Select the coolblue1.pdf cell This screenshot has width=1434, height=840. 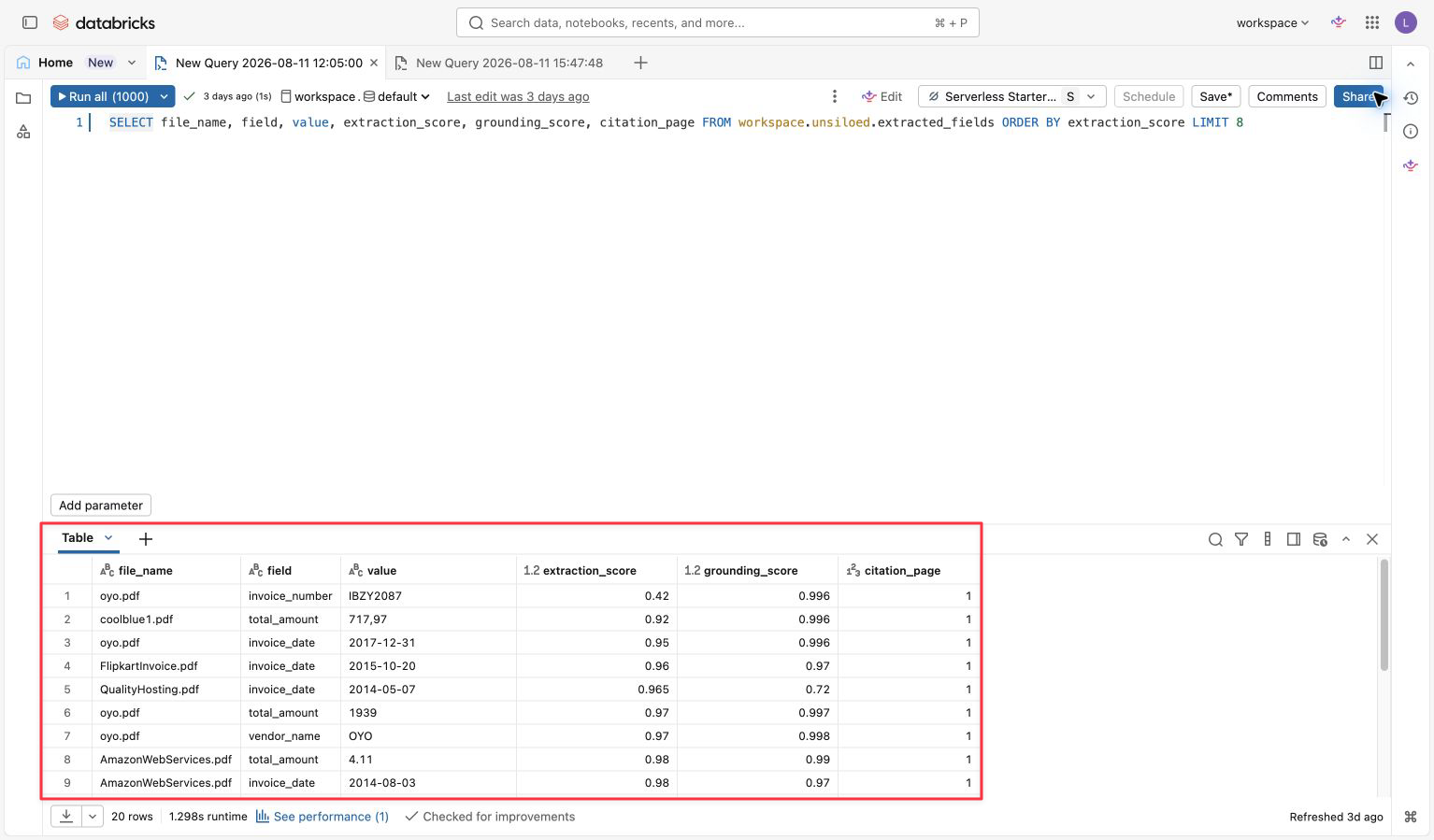pos(166,619)
